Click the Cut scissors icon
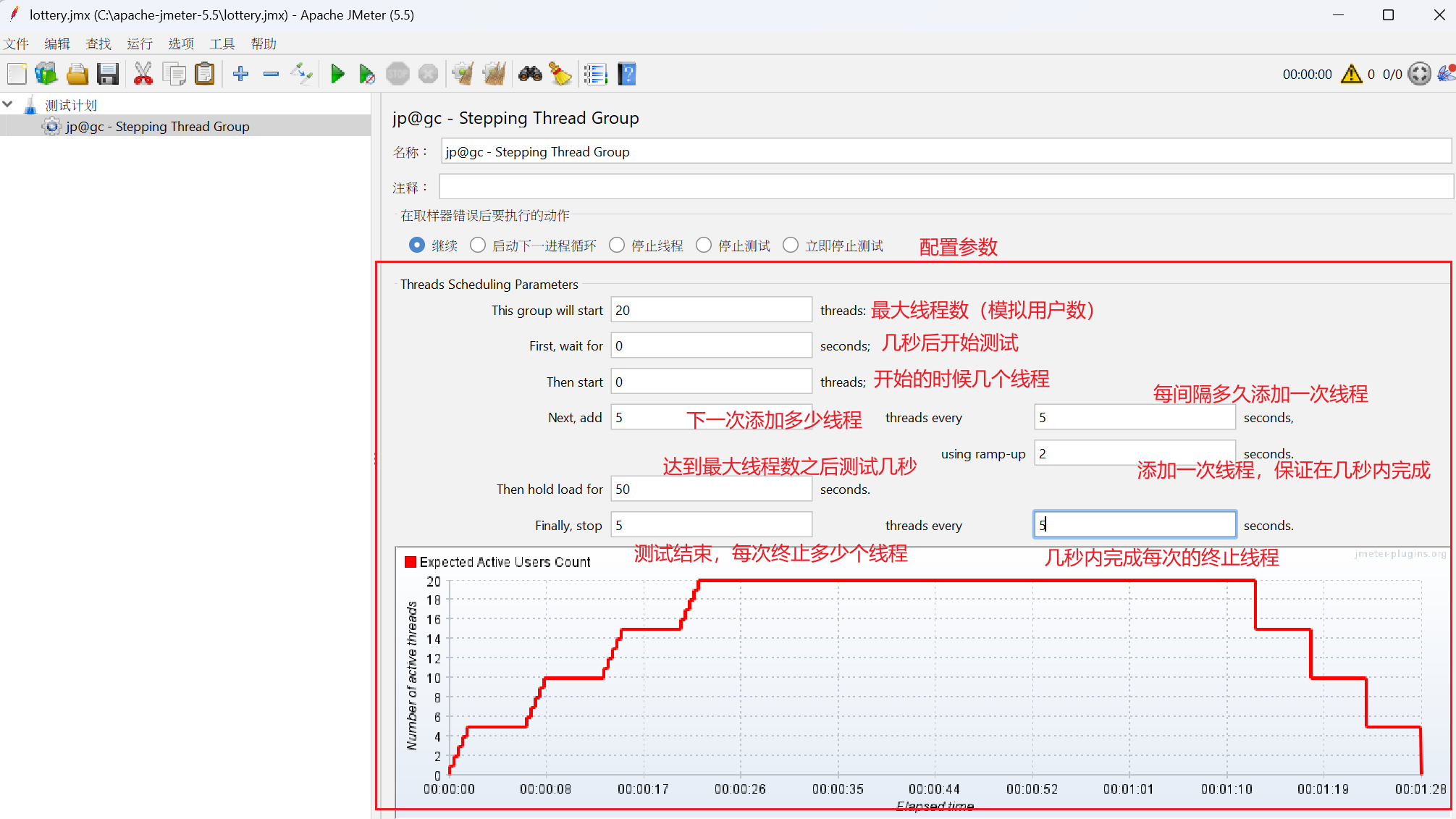 [x=143, y=74]
